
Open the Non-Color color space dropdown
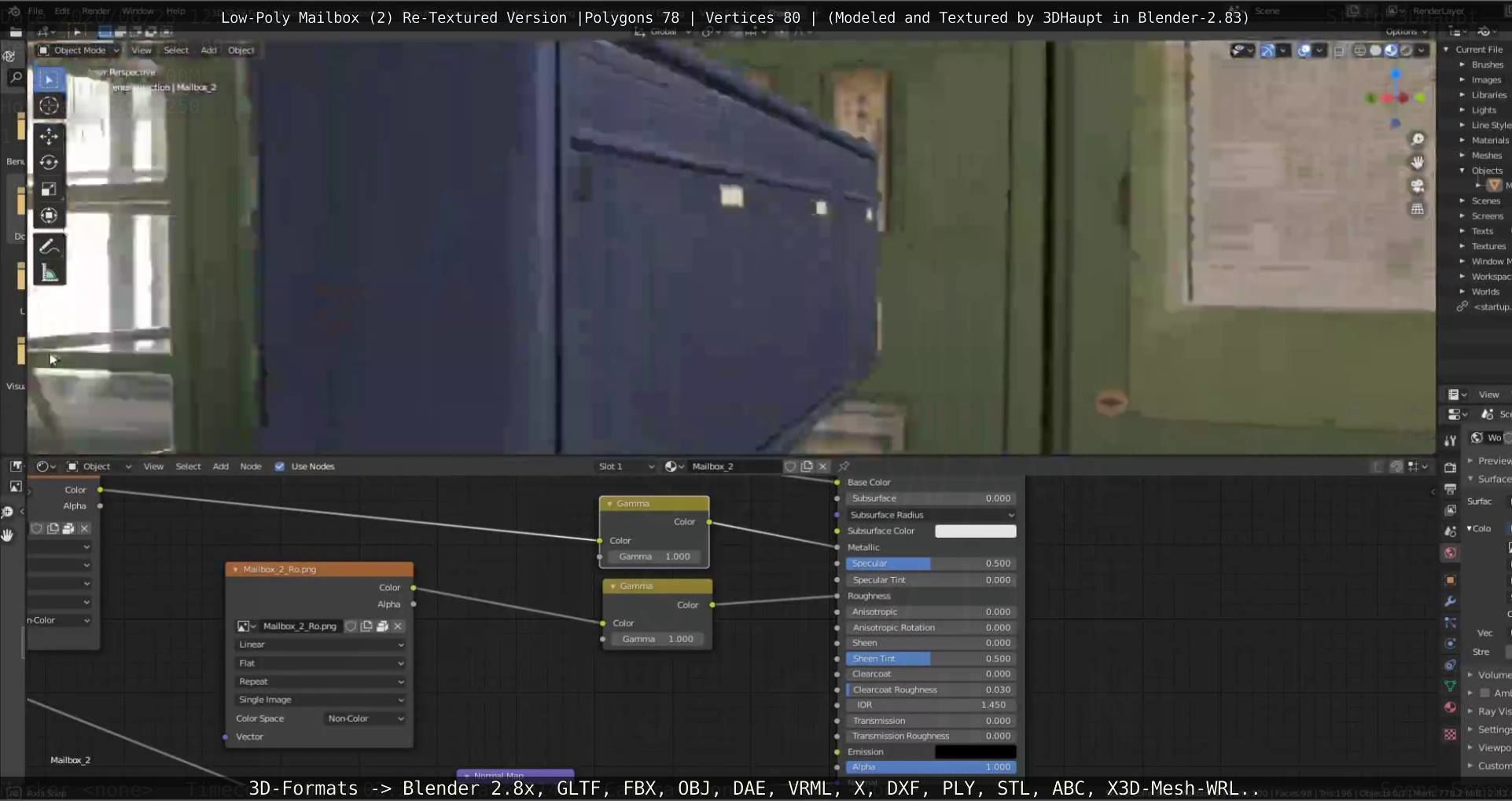coord(366,718)
